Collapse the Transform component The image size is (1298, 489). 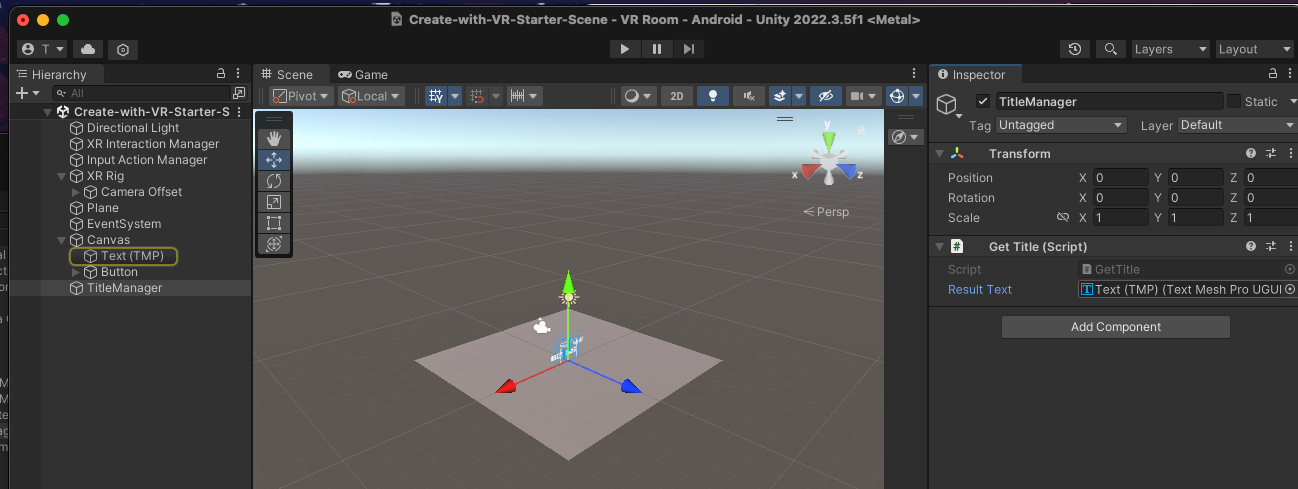point(938,153)
